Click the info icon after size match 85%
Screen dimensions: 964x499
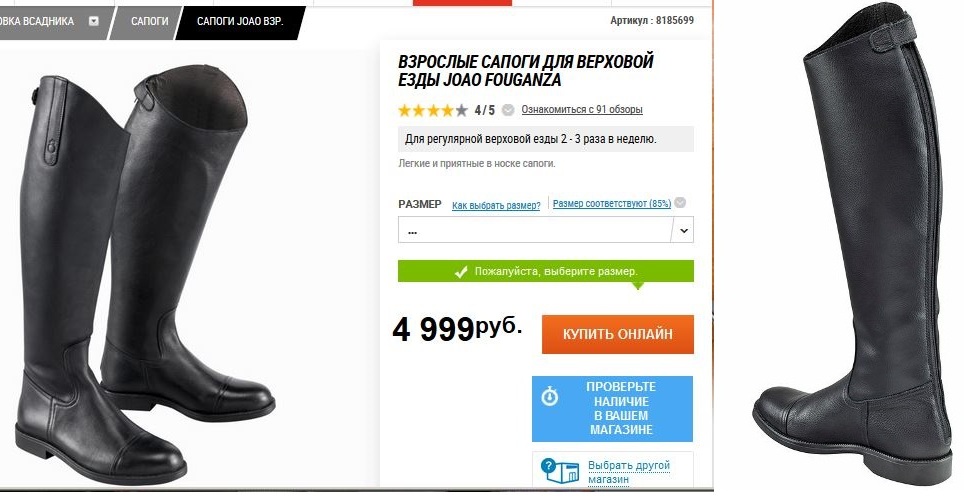[680, 203]
